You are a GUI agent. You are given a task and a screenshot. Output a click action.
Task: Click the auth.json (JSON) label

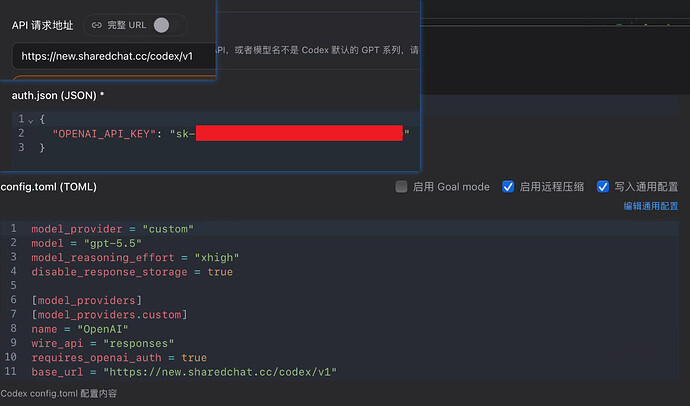[58, 95]
